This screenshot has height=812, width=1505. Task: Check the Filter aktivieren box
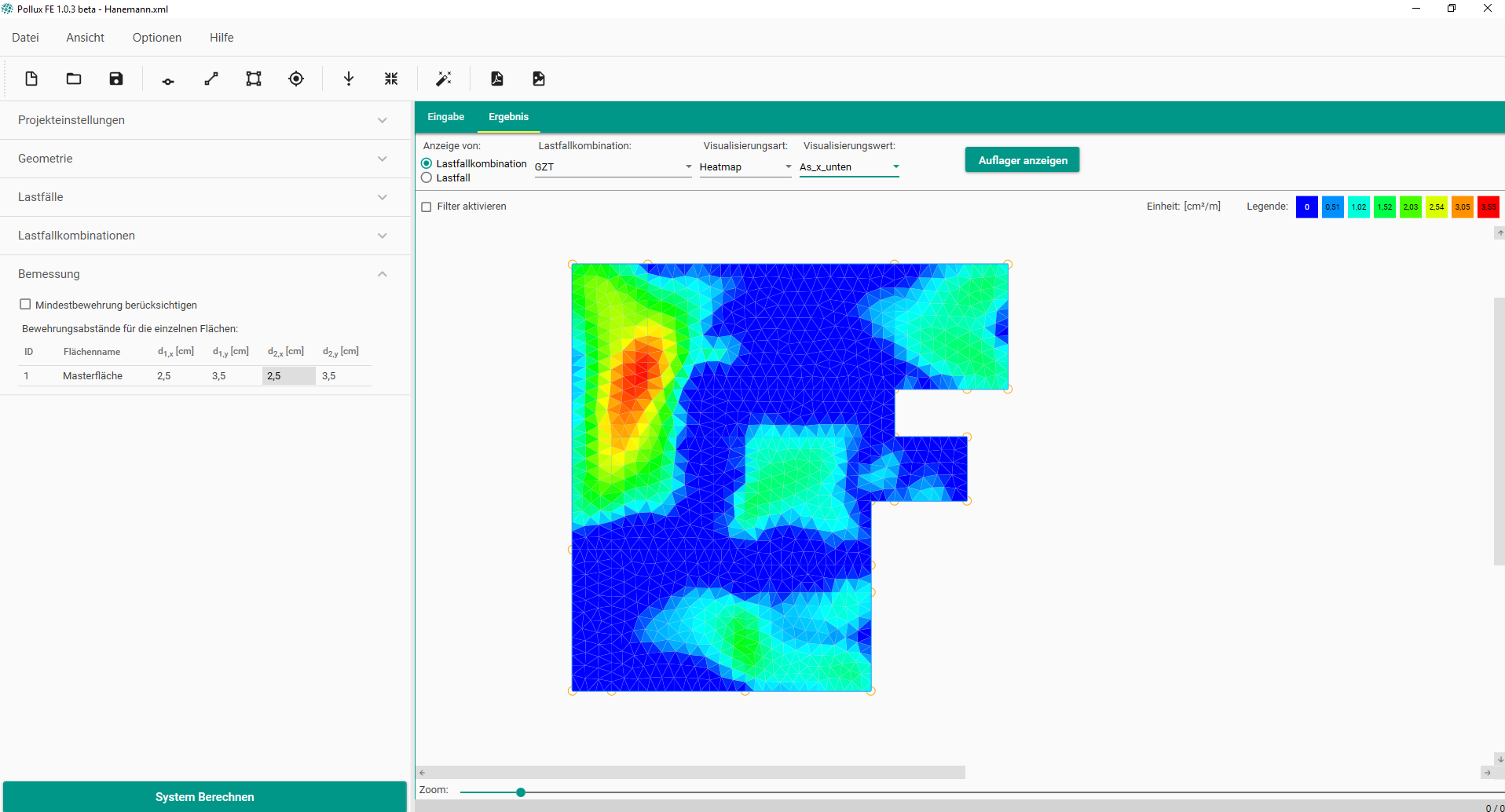(x=427, y=207)
